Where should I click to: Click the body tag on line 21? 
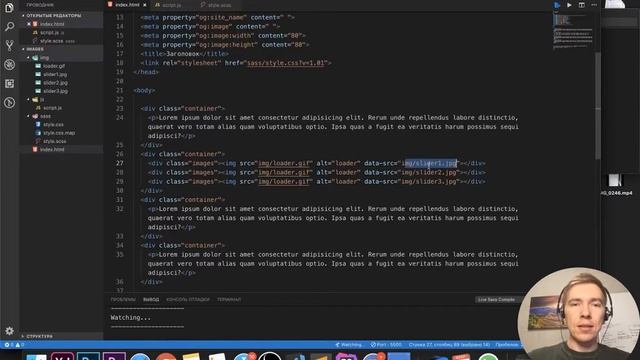coord(144,90)
